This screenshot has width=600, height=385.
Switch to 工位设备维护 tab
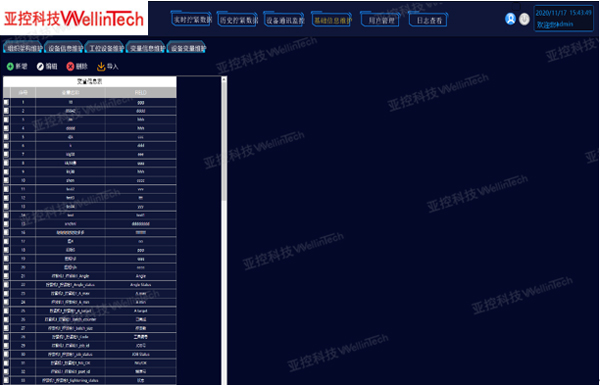click(106, 48)
